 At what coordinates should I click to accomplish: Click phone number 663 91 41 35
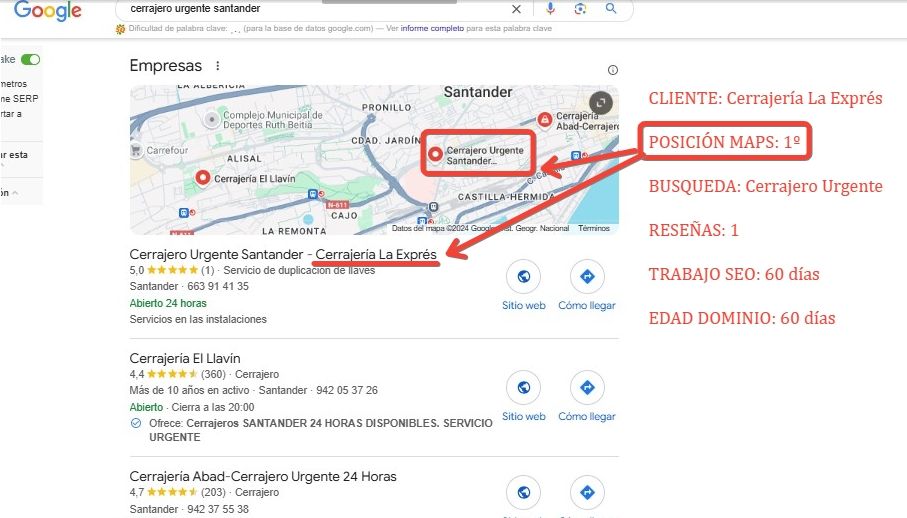pos(217,286)
